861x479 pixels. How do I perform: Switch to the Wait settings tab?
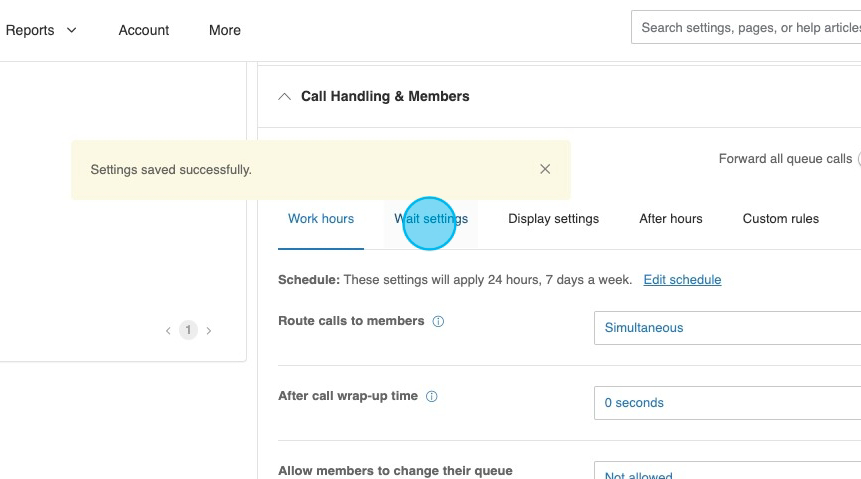[431, 219]
